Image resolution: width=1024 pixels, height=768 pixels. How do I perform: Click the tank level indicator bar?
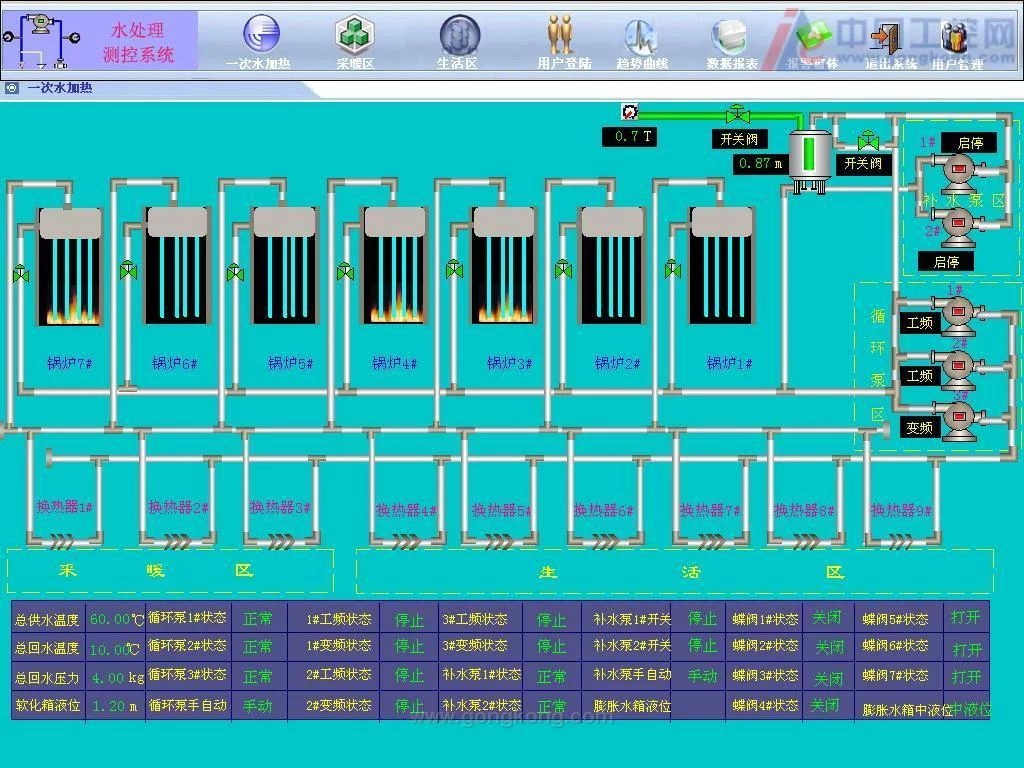[x=809, y=154]
